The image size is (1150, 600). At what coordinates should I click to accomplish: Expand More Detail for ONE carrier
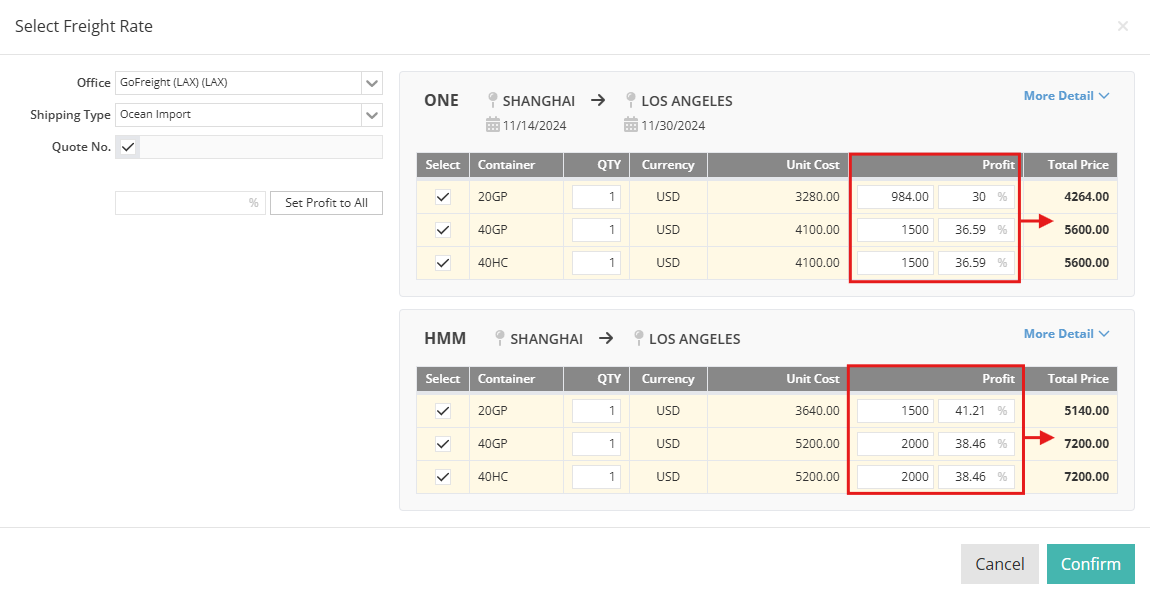(x=1066, y=96)
